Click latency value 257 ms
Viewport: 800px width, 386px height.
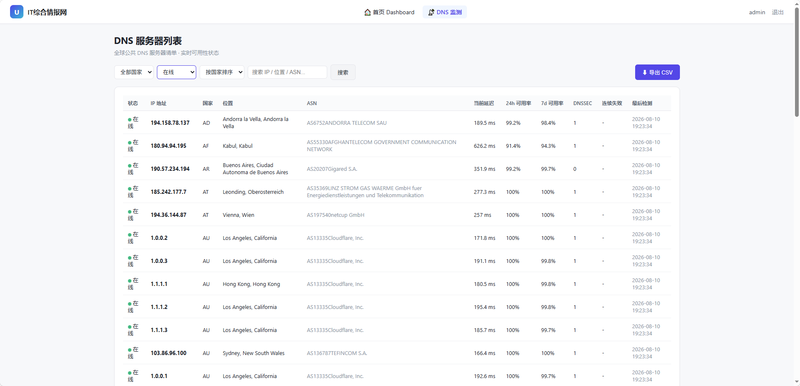coord(482,215)
